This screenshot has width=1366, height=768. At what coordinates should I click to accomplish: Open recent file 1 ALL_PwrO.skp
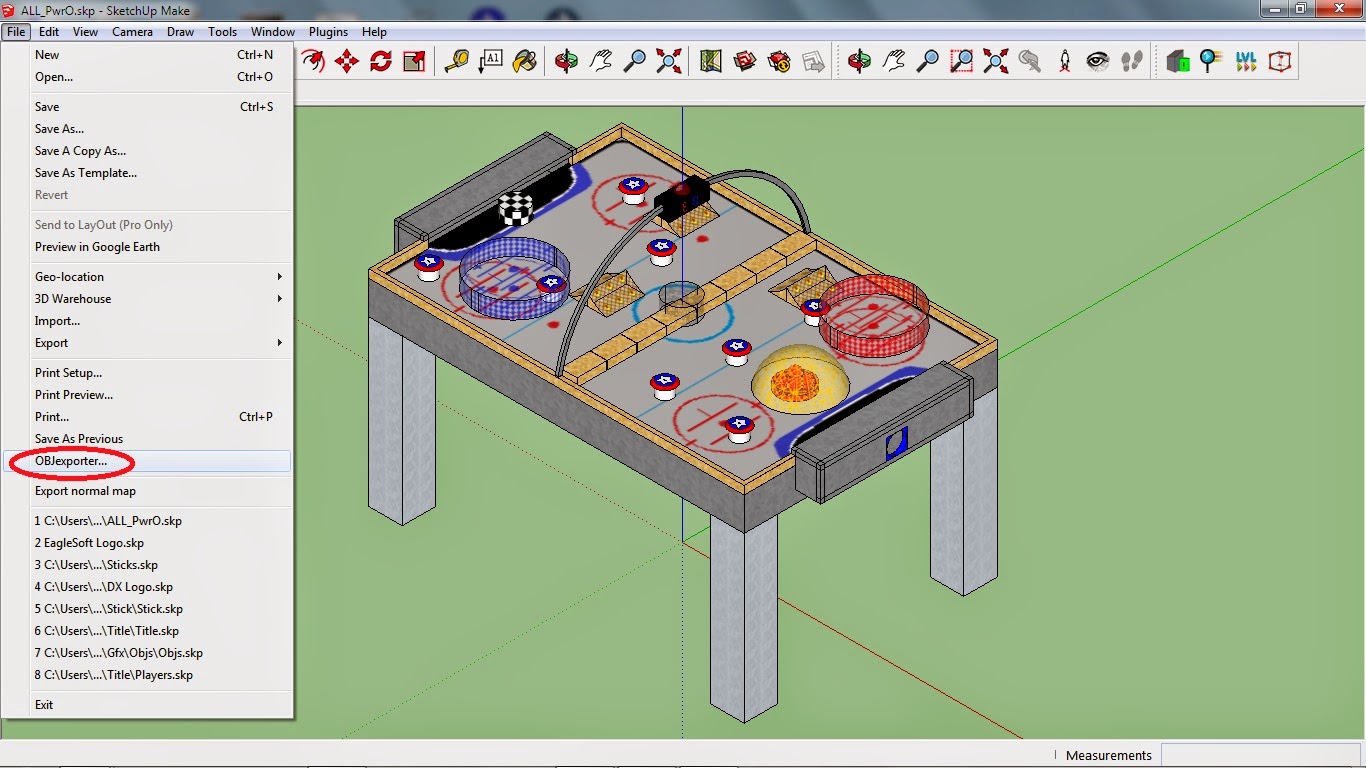tap(147, 521)
